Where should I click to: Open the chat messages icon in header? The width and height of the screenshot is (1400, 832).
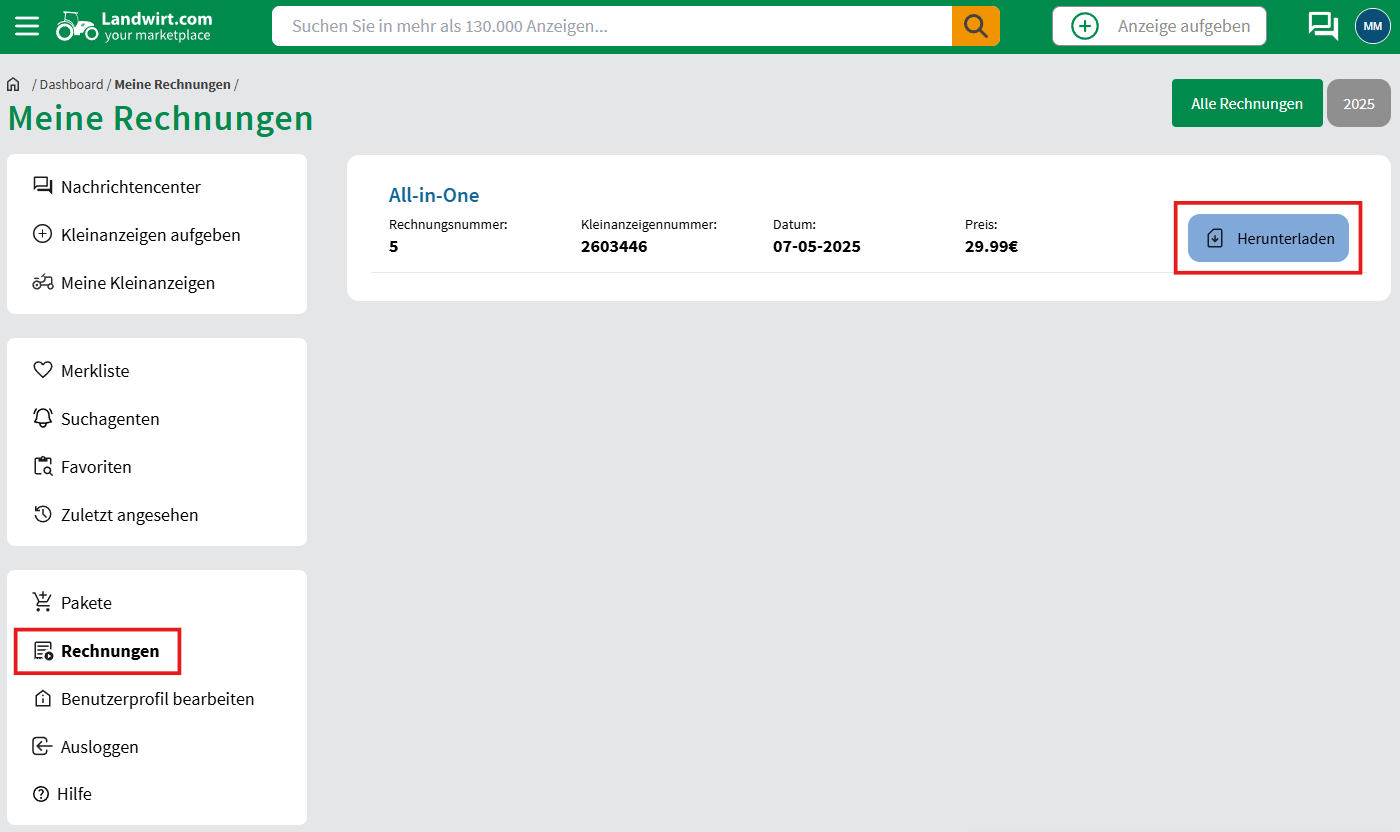[1323, 26]
